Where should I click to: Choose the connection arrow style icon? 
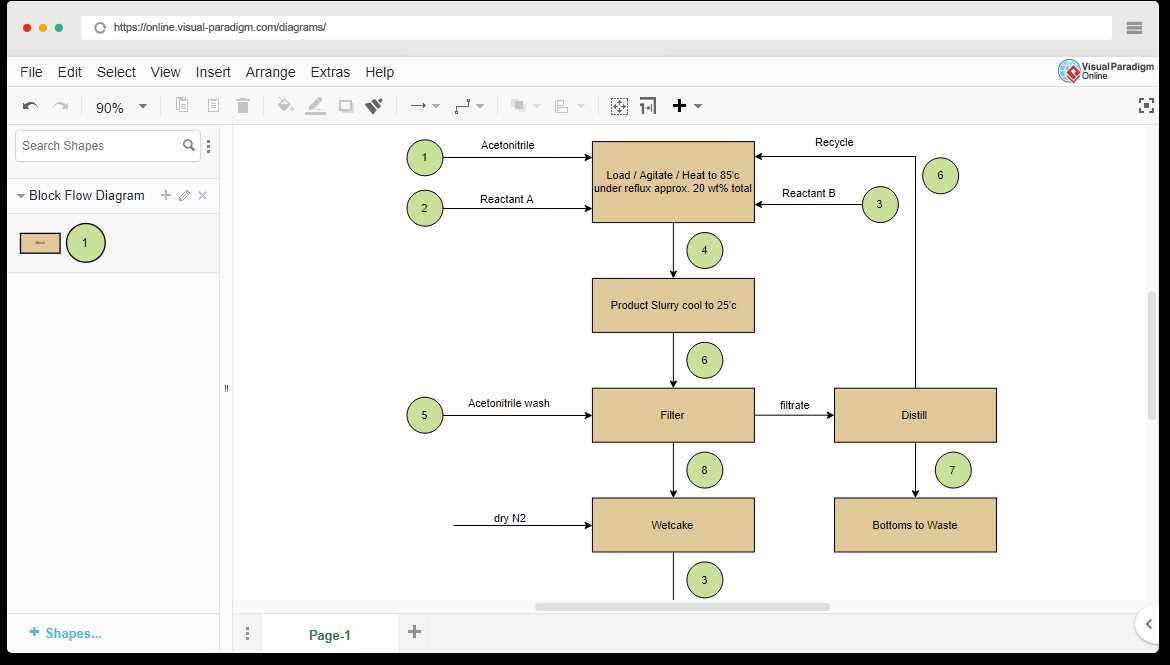pos(418,106)
